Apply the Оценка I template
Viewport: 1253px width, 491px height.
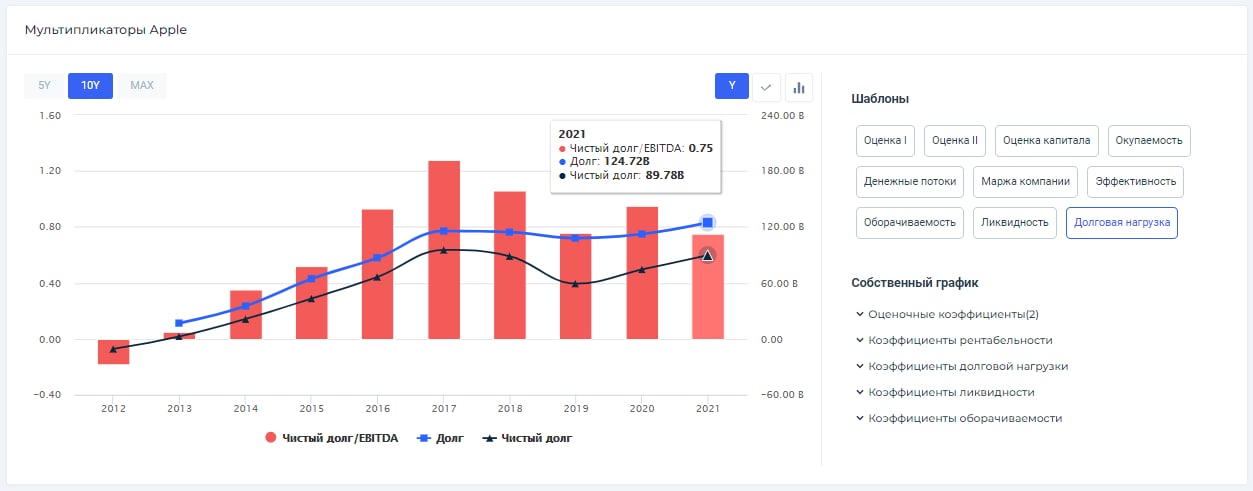886,140
